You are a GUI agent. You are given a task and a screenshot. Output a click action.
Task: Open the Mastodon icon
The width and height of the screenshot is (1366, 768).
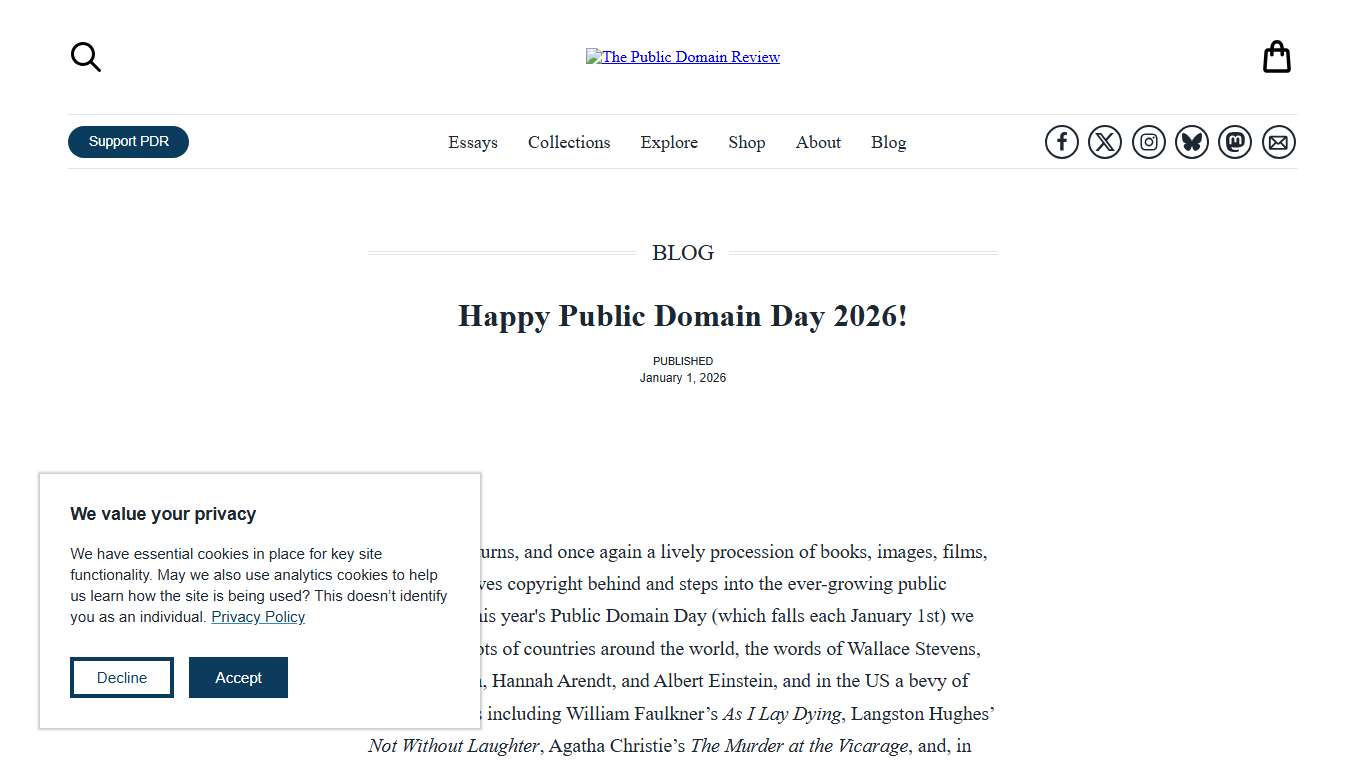[1235, 142]
